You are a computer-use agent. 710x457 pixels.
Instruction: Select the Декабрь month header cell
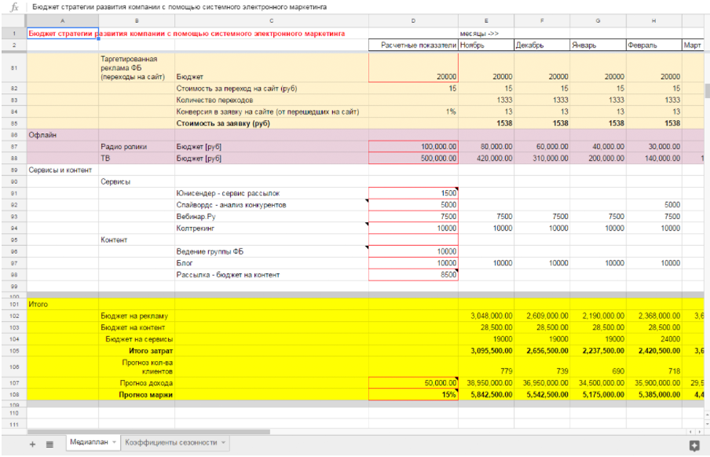click(542, 45)
